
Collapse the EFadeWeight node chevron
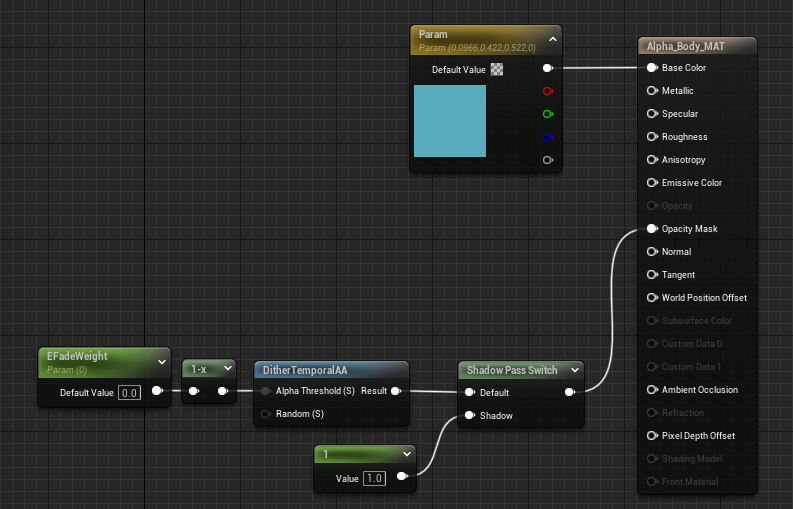pos(162,361)
